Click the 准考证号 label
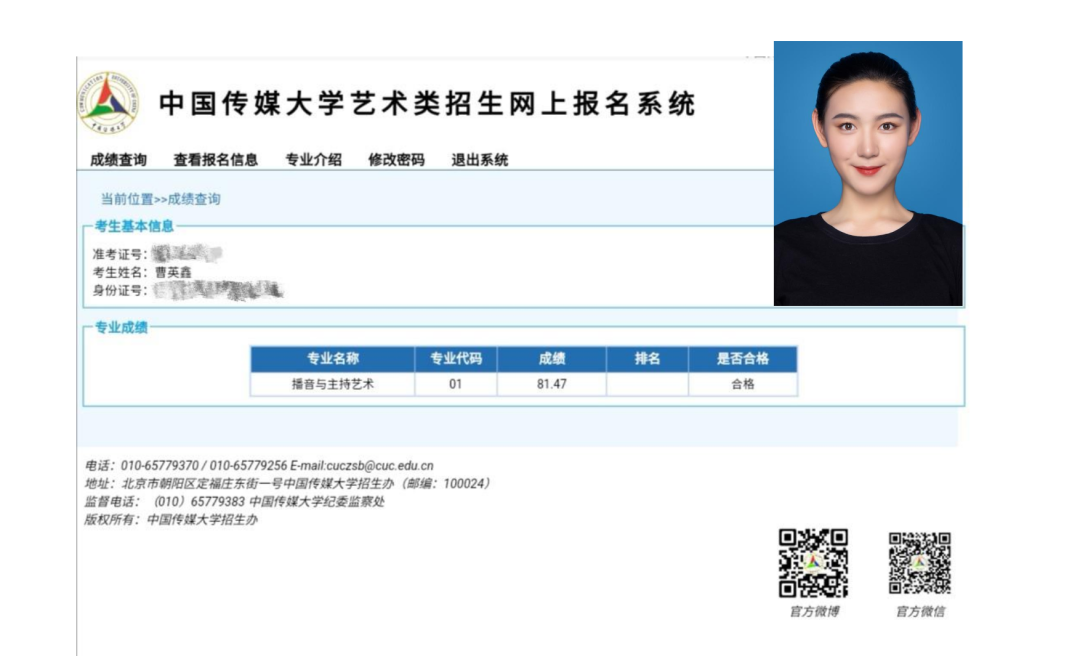This screenshot has width=1080, height=656. coord(119,254)
